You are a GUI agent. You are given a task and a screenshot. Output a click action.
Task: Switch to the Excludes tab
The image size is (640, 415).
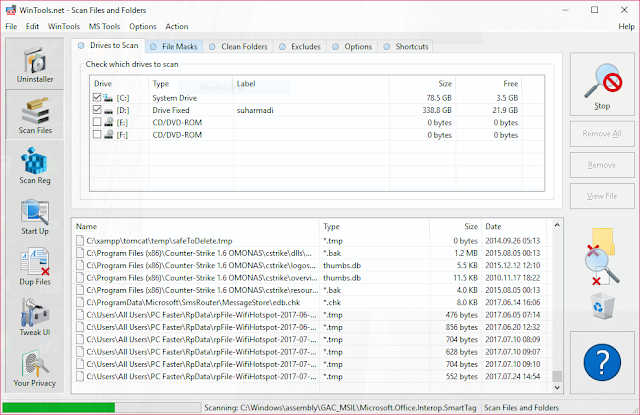tap(300, 47)
